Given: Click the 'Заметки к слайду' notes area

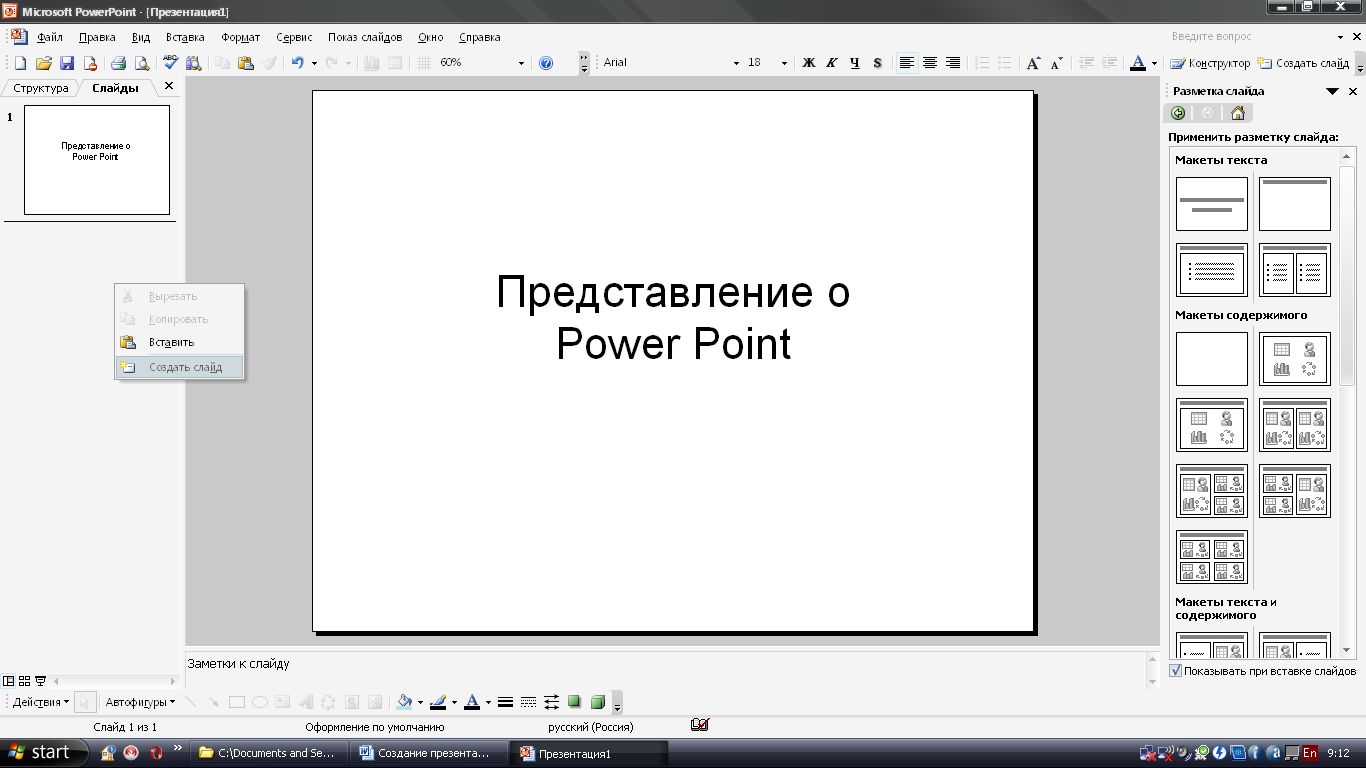Looking at the screenshot, I should coord(665,670).
